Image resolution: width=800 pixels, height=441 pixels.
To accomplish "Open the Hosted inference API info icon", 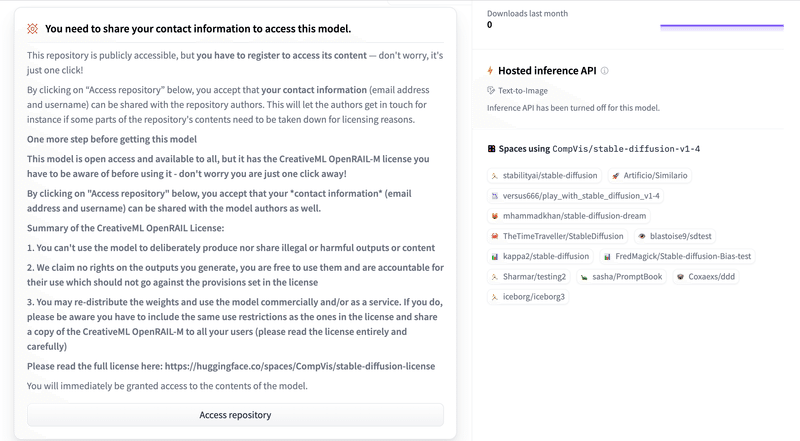I will [605, 71].
